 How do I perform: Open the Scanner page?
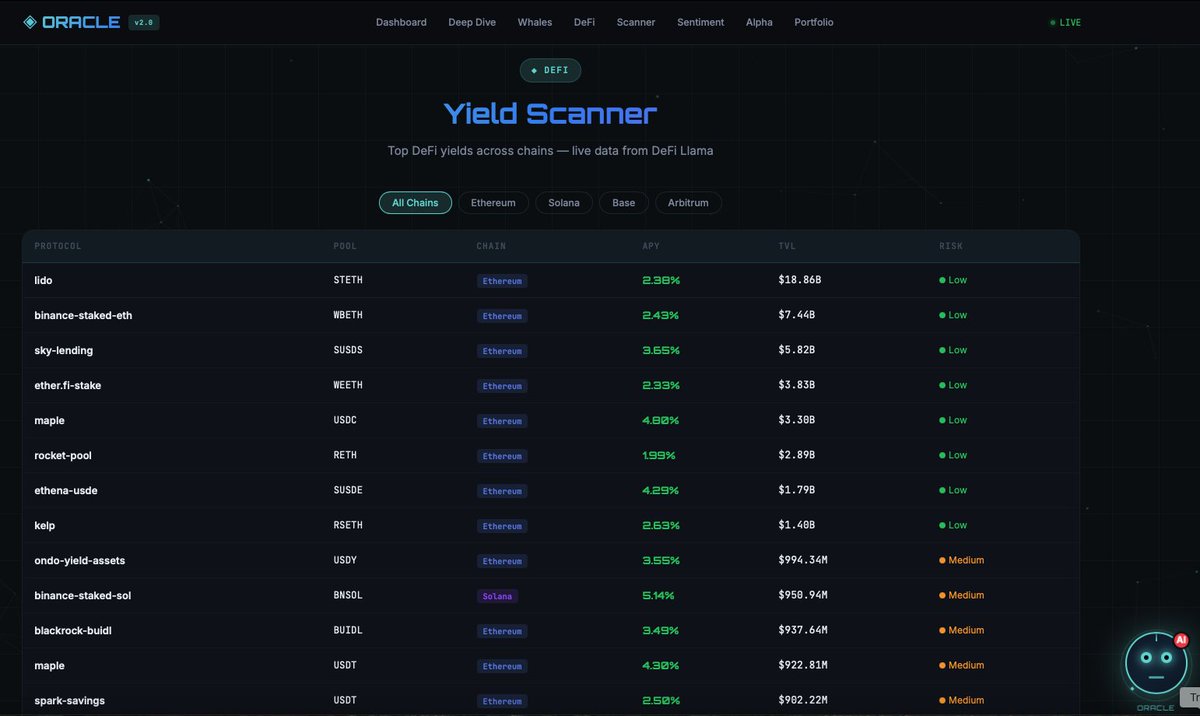[636, 22]
